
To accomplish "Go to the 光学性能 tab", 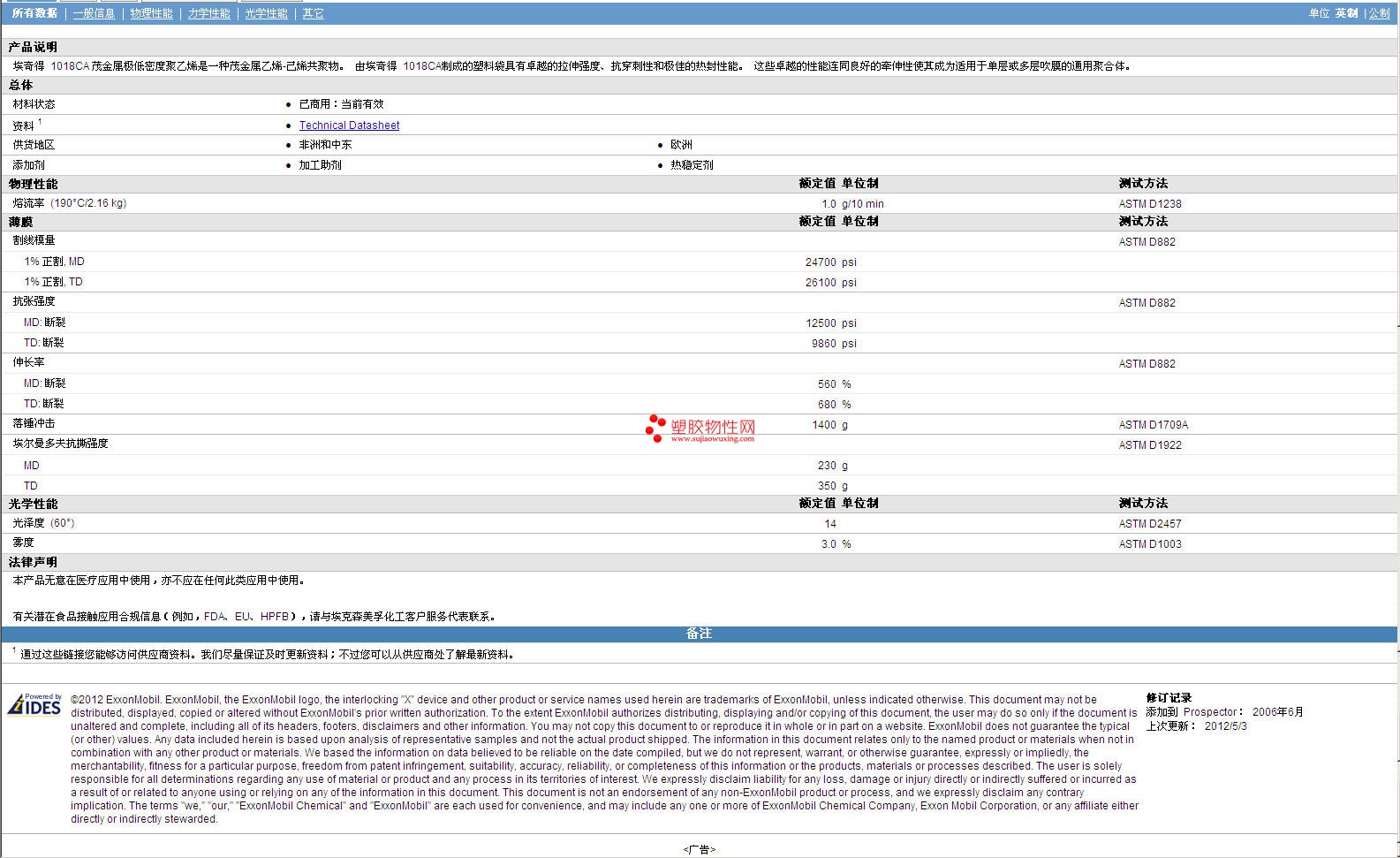I will pyautogui.click(x=266, y=13).
